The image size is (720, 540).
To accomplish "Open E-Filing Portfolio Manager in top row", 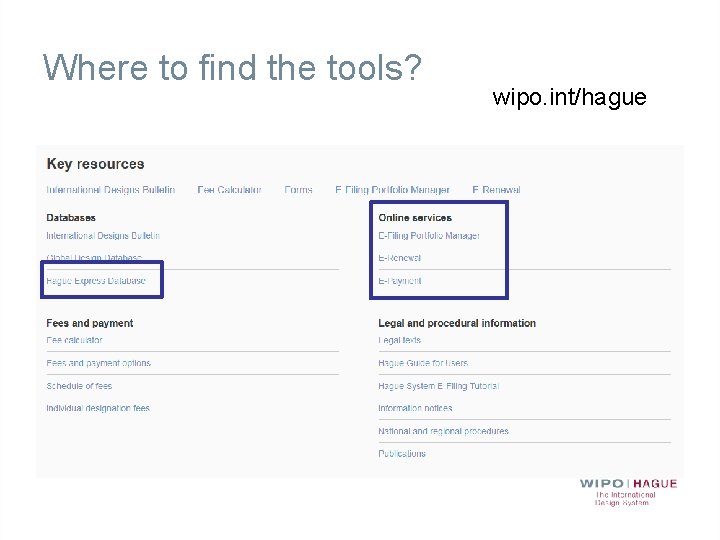I will click(x=393, y=190).
